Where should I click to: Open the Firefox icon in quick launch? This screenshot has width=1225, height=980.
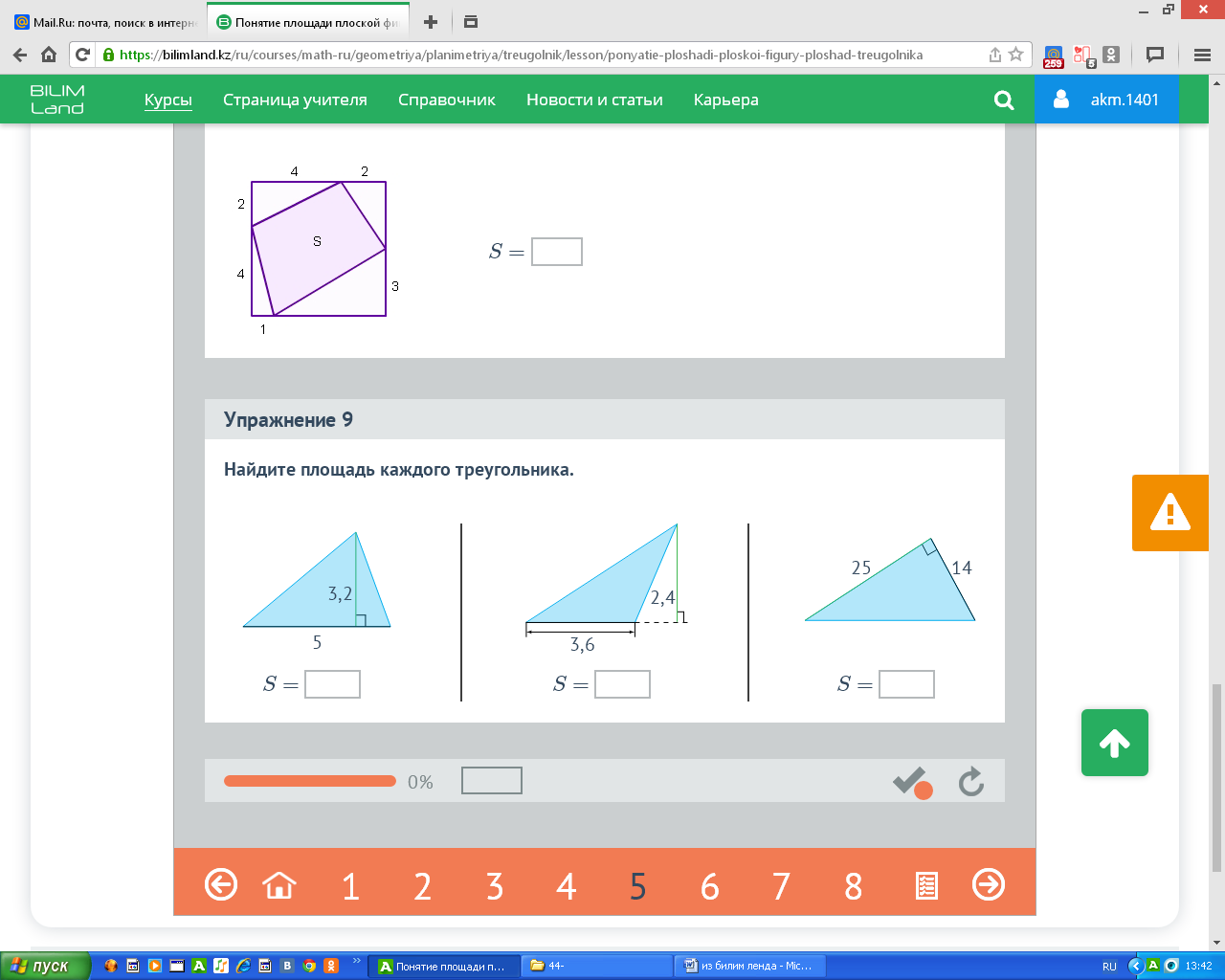[x=111, y=966]
